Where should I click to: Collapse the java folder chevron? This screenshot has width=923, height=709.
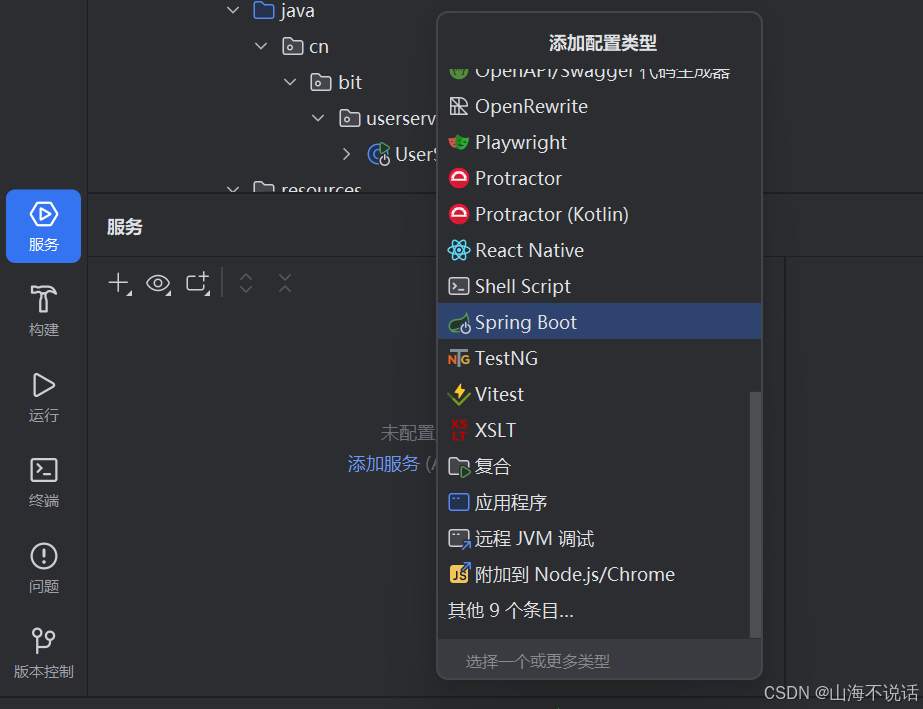[233, 10]
